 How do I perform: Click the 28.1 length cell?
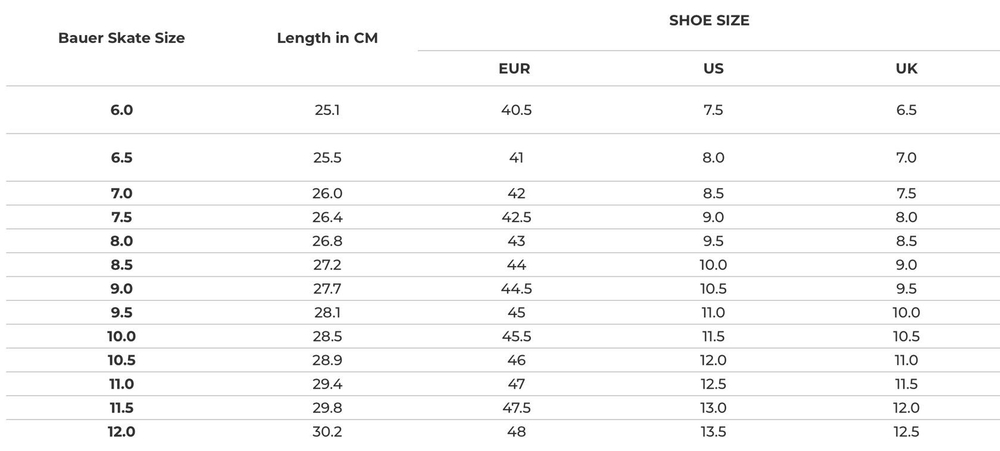coord(327,312)
